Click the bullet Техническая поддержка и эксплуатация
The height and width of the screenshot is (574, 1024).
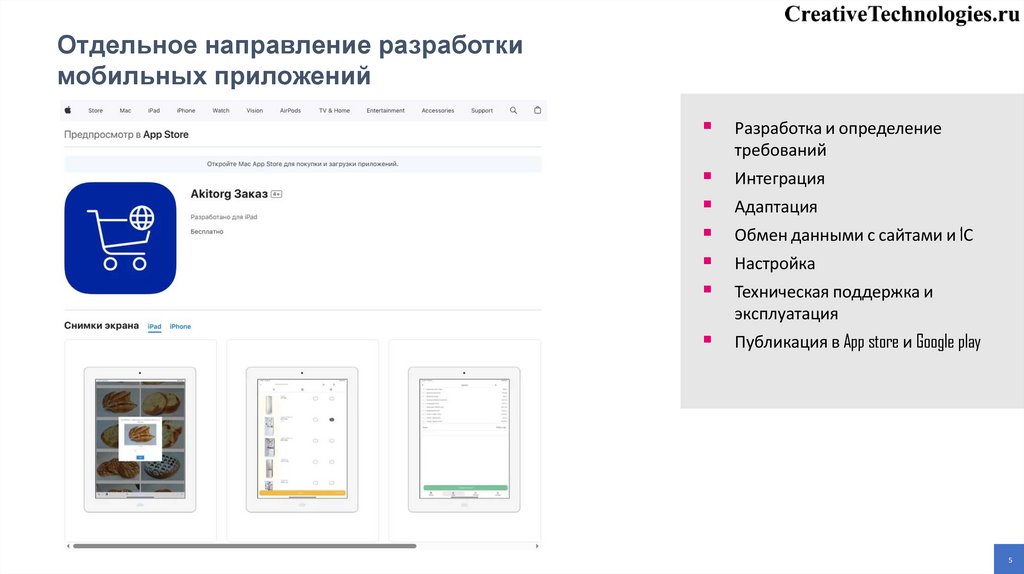pyautogui.click(x=833, y=302)
